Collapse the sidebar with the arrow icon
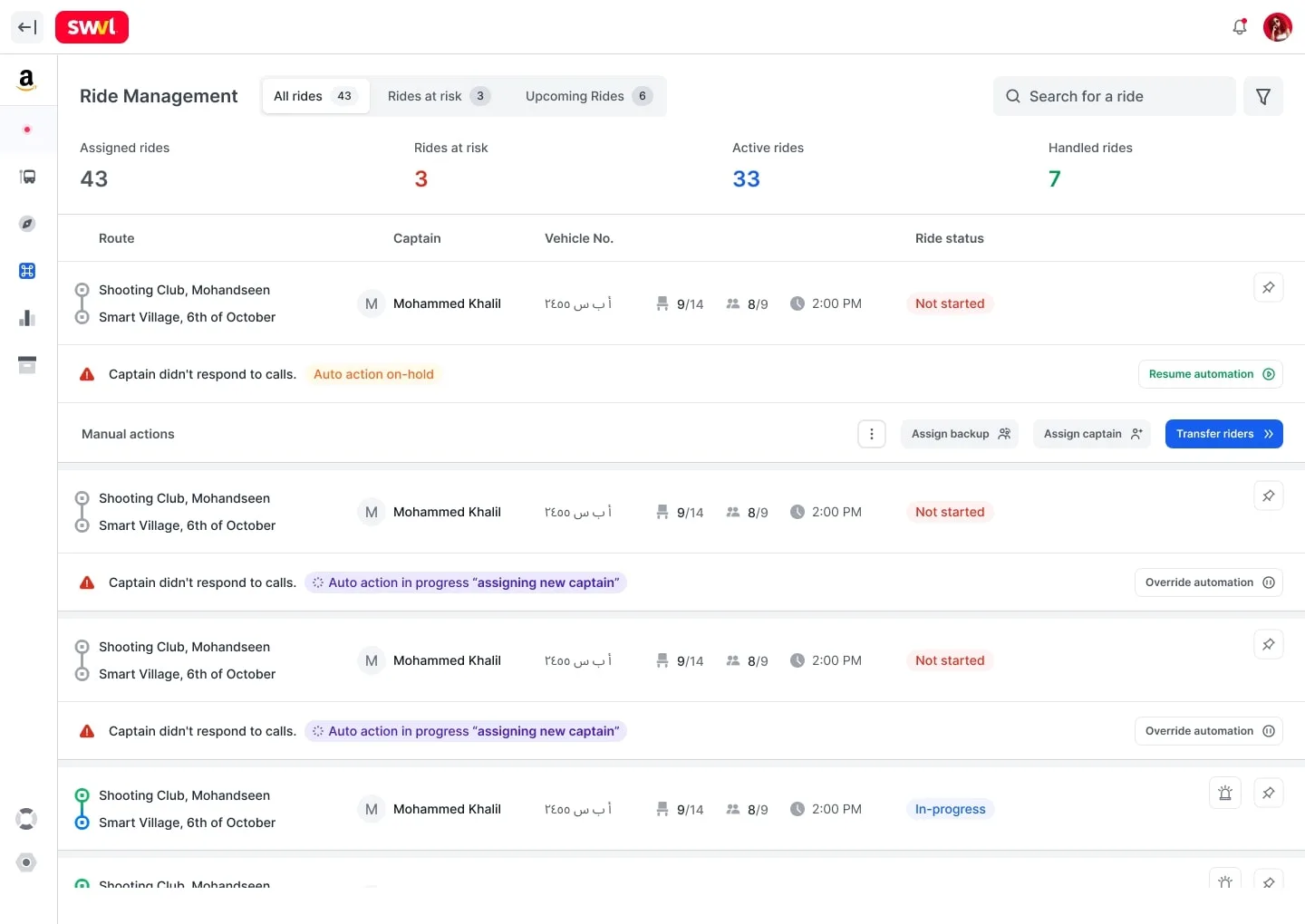 pos(27,27)
